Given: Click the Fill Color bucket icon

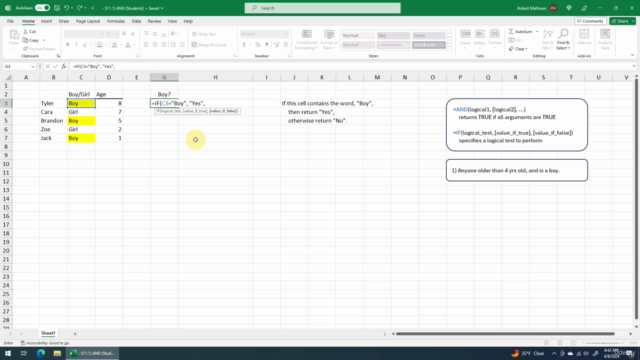Looking at the screenshot, I should tap(115, 45).
